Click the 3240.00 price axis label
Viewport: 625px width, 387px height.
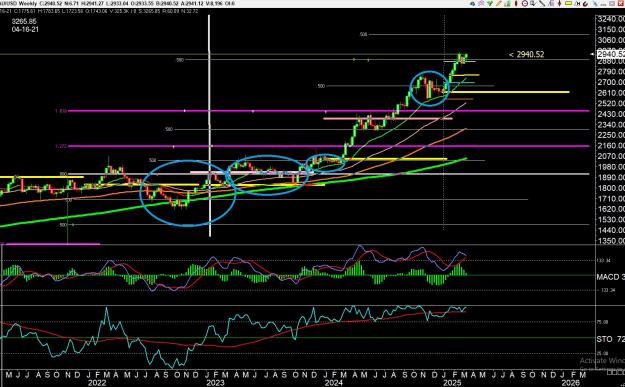pos(611,19)
